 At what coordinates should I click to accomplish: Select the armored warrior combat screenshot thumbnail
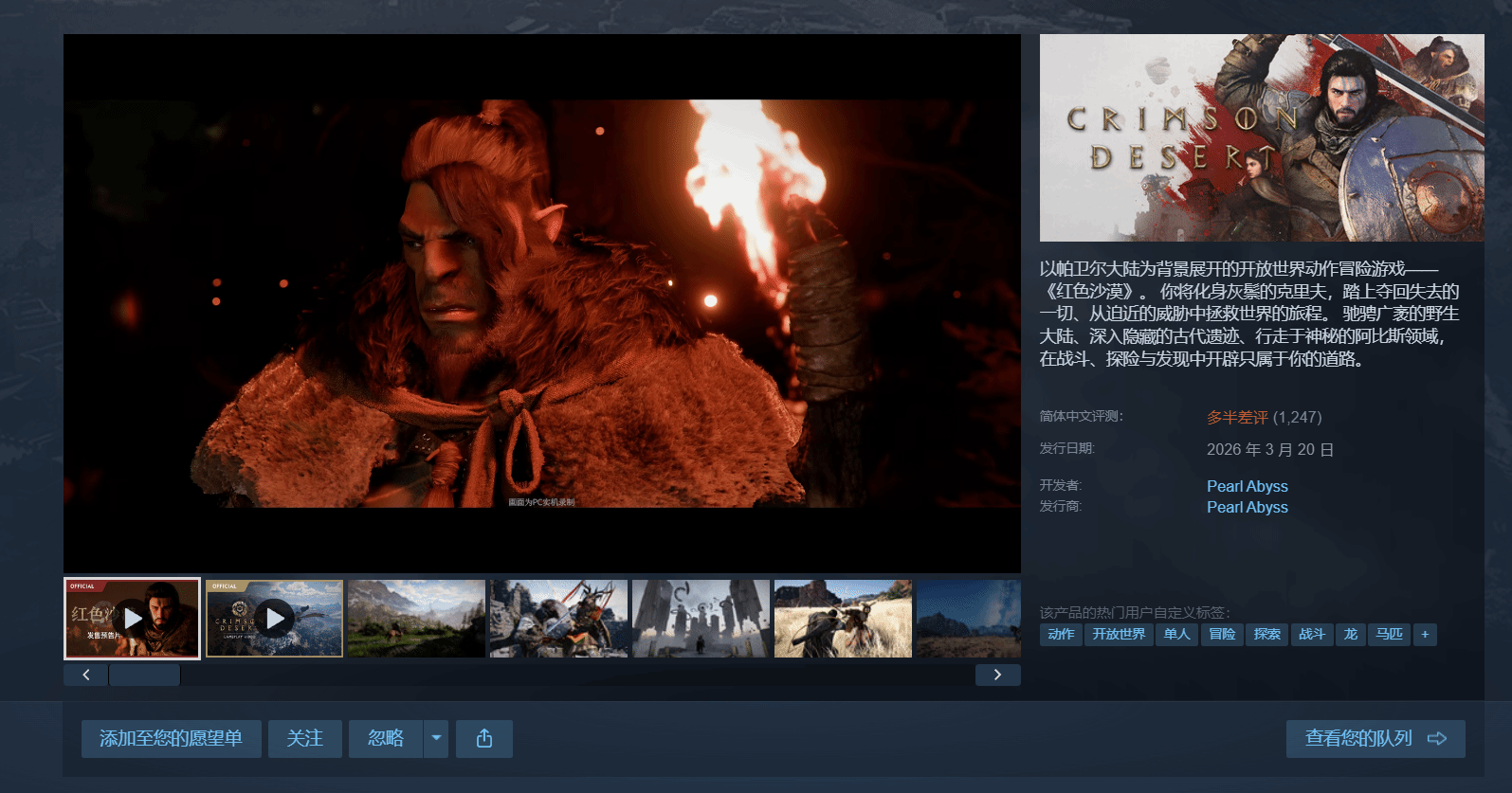pyautogui.click(x=558, y=619)
